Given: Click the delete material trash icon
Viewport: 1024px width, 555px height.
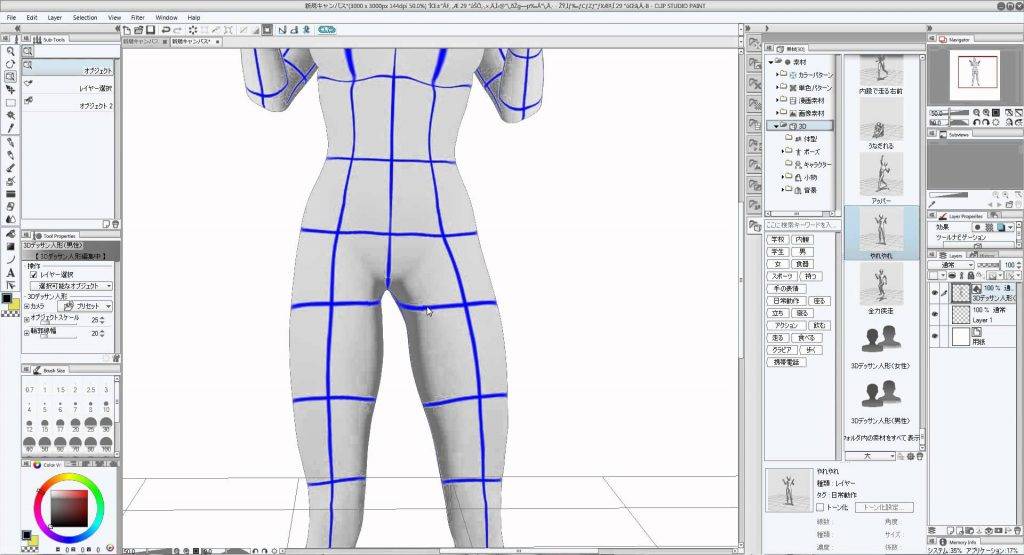Looking at the screenshot, I should pyautogui.click(x=920, y=456).
